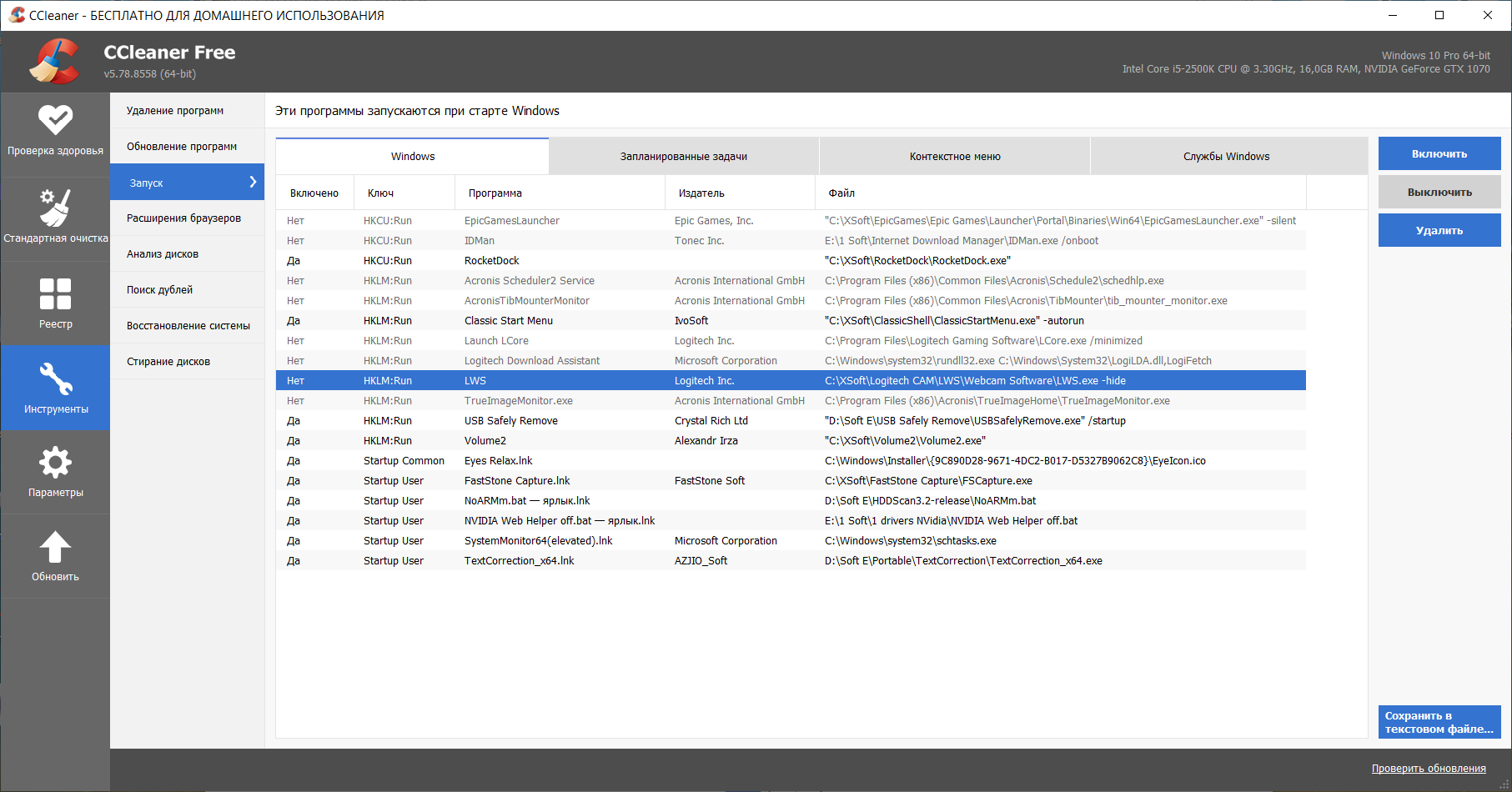Viewport: 1512px width, 792px height.
Task: Open Удаление программ section
Action: (187, 111)
